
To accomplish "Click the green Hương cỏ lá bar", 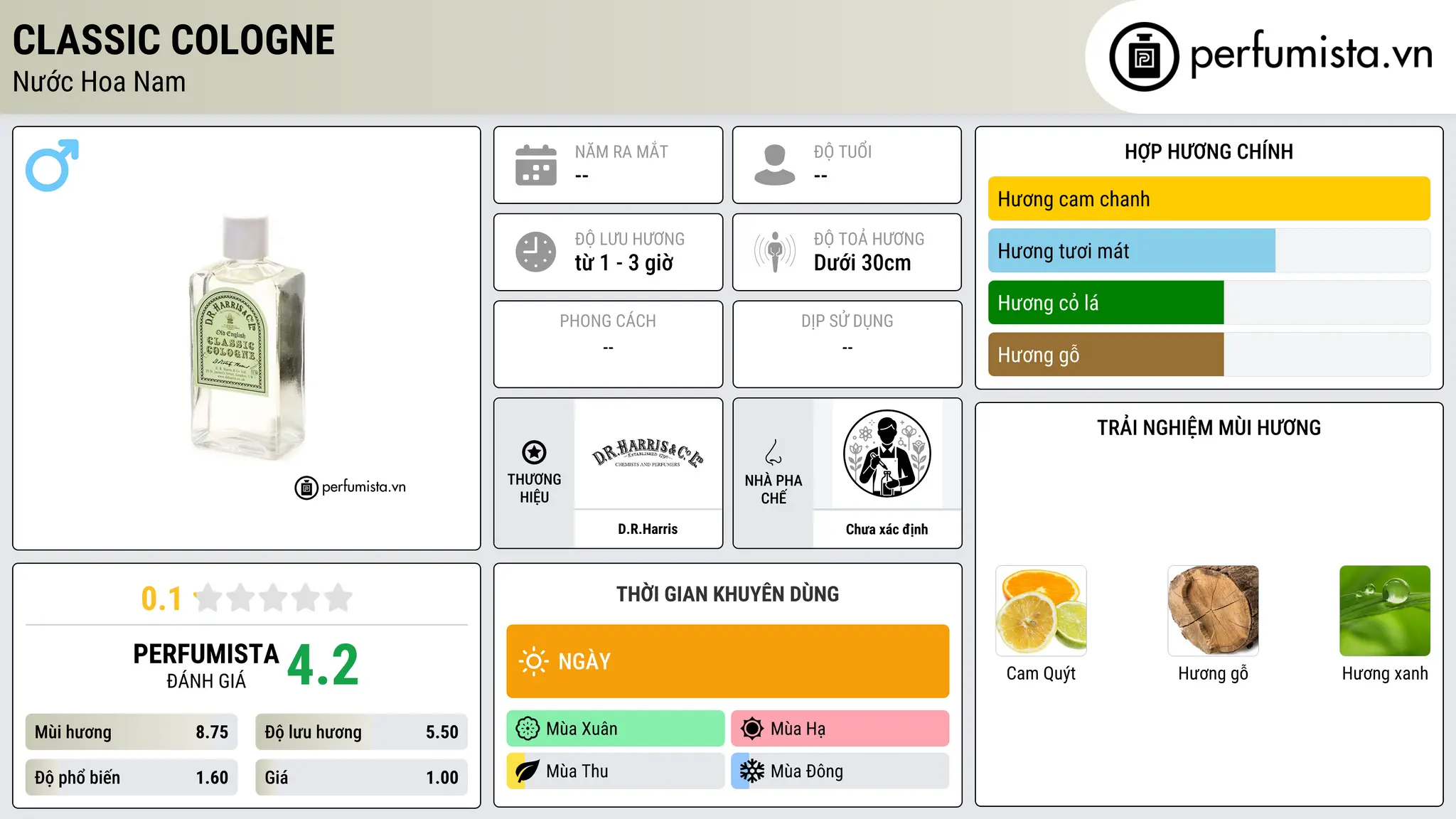I will 1106,303.
